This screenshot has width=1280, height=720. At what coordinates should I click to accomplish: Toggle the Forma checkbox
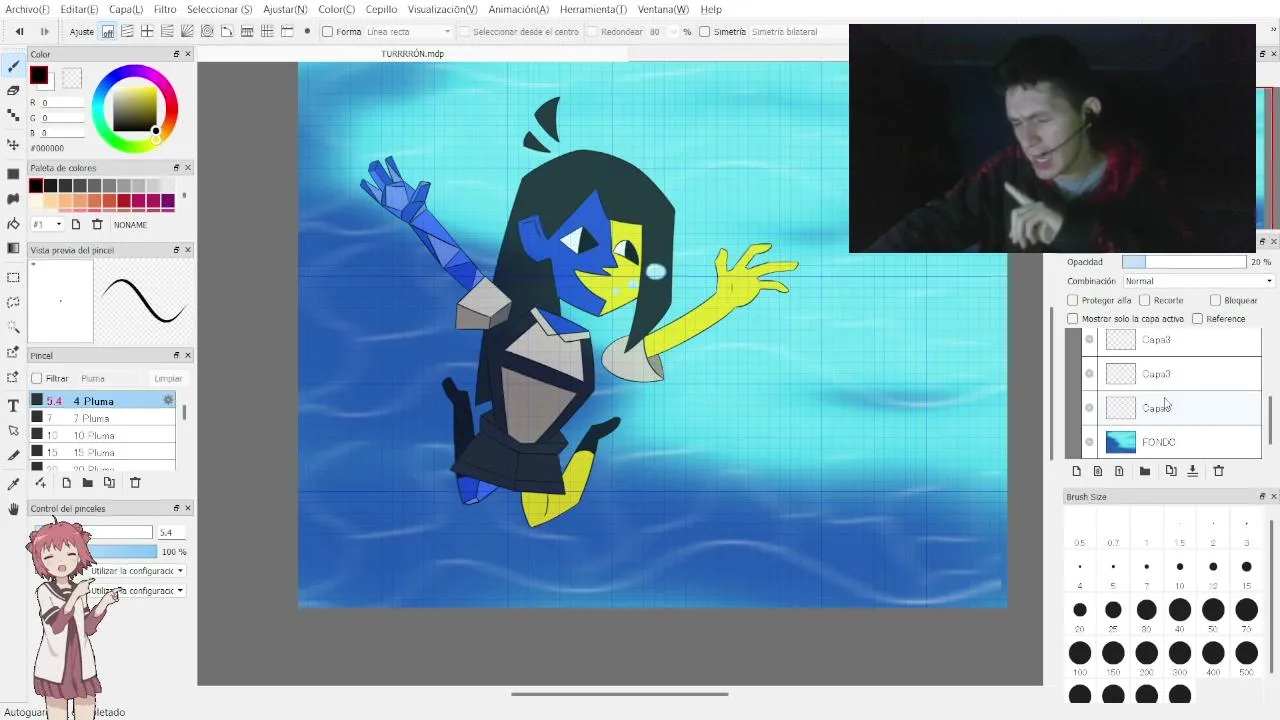click(327, 32)
